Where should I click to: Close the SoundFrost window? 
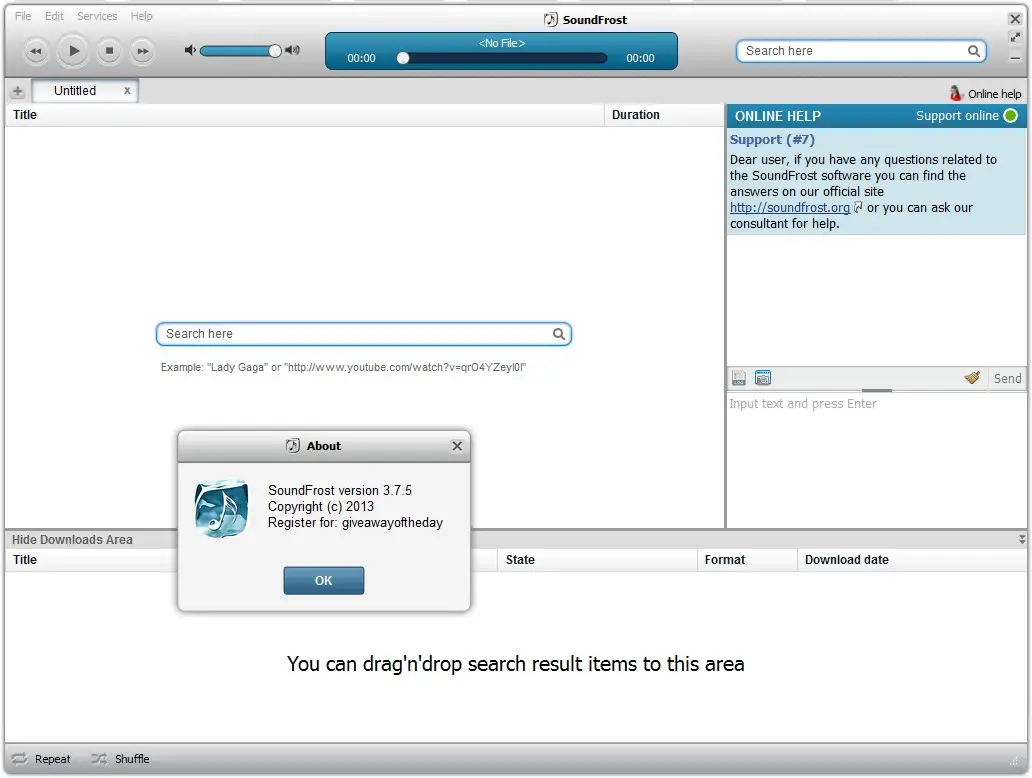pyautogui.click(x=1015, y=19)
